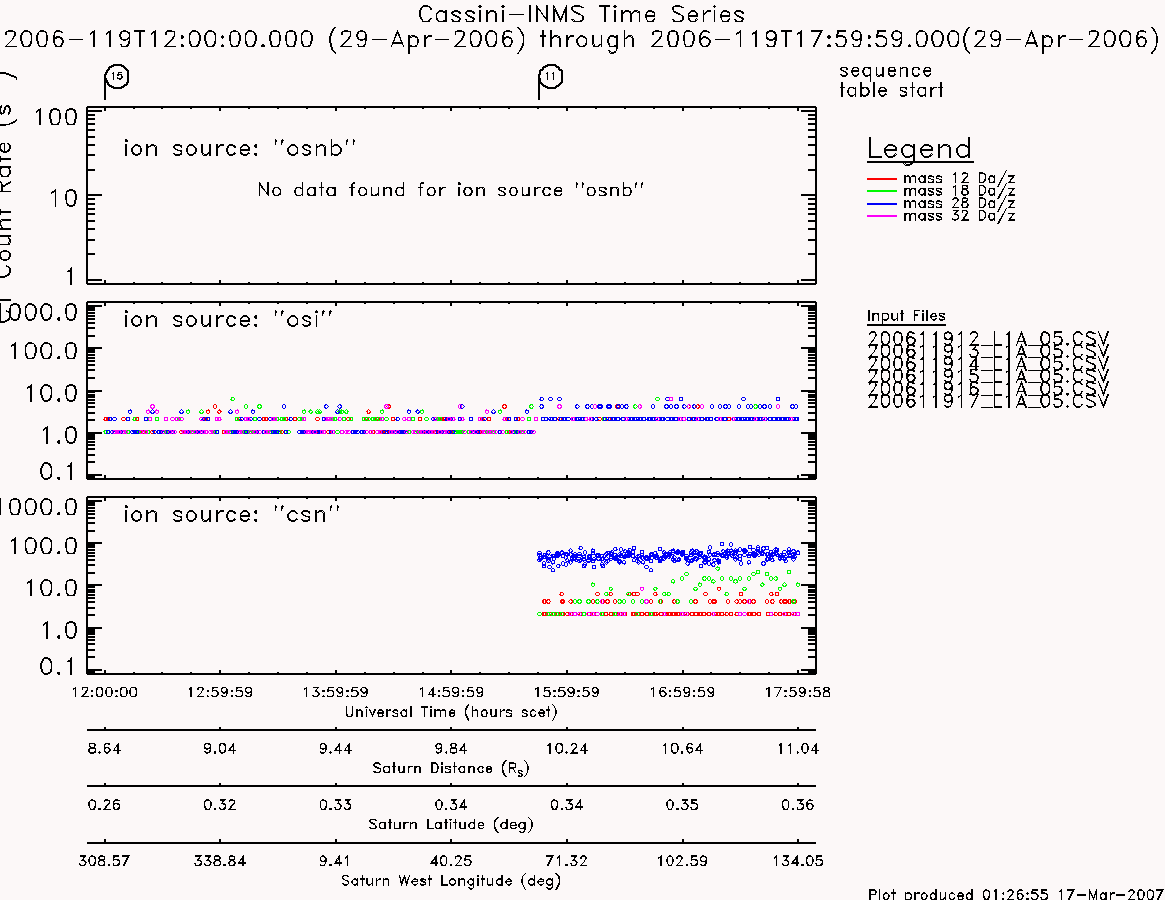
Task: Click the magenta mass 32 Da/z legend line
Action: coord(882,216)
